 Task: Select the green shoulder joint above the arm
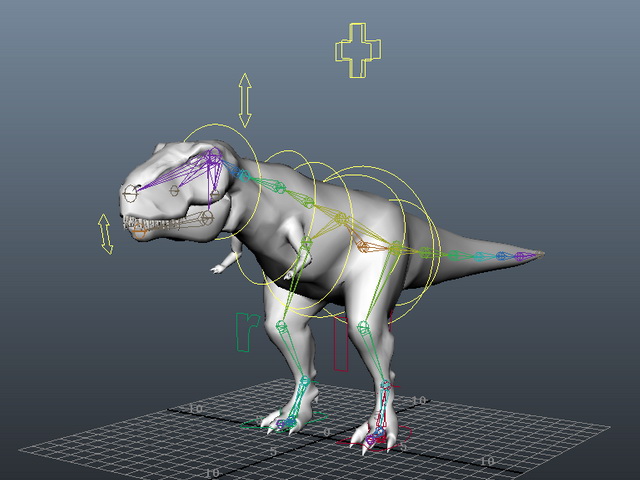pyautogui.click(x=306, y=241)
